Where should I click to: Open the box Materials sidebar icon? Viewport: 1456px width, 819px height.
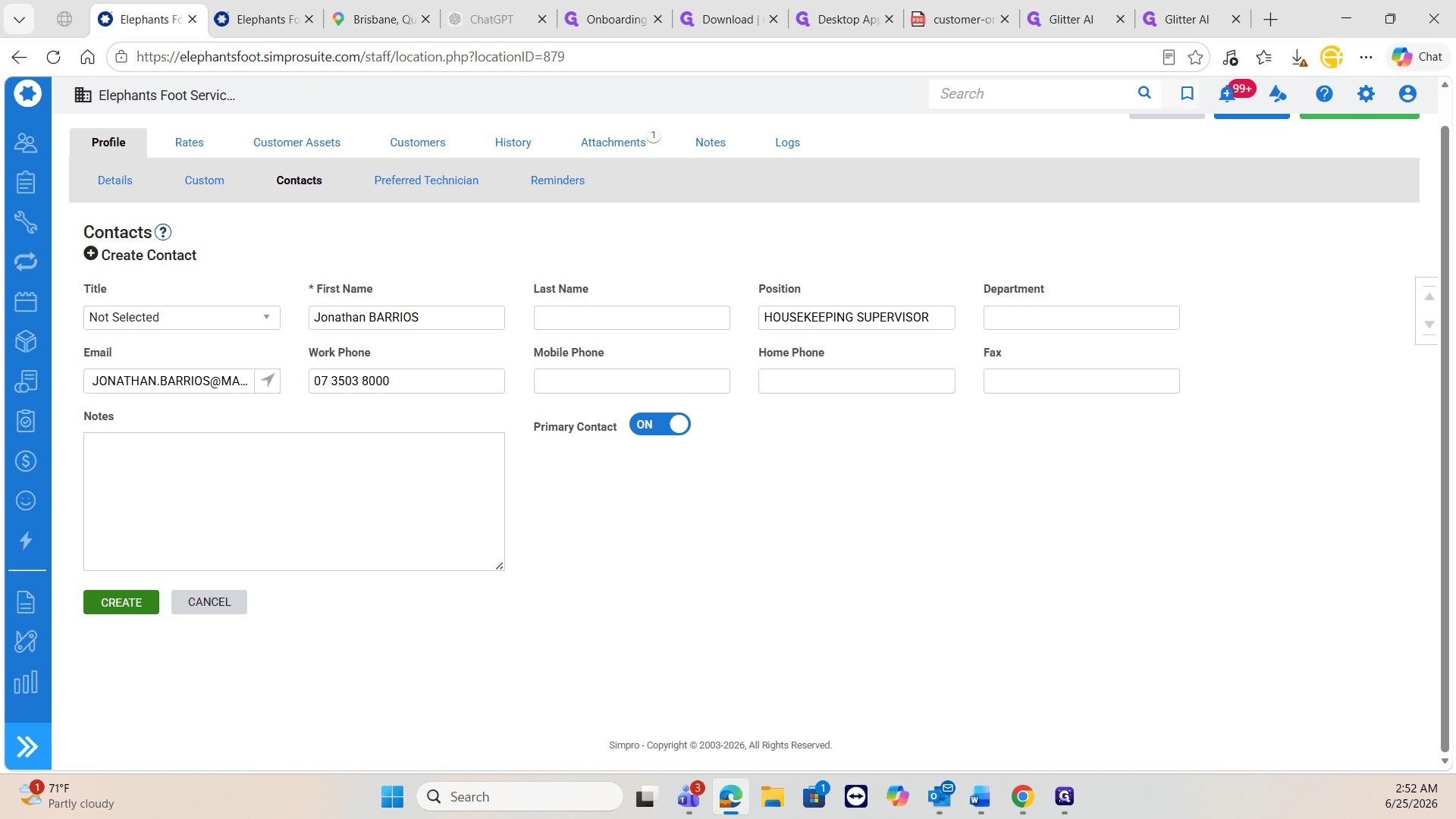click(26, 341)
